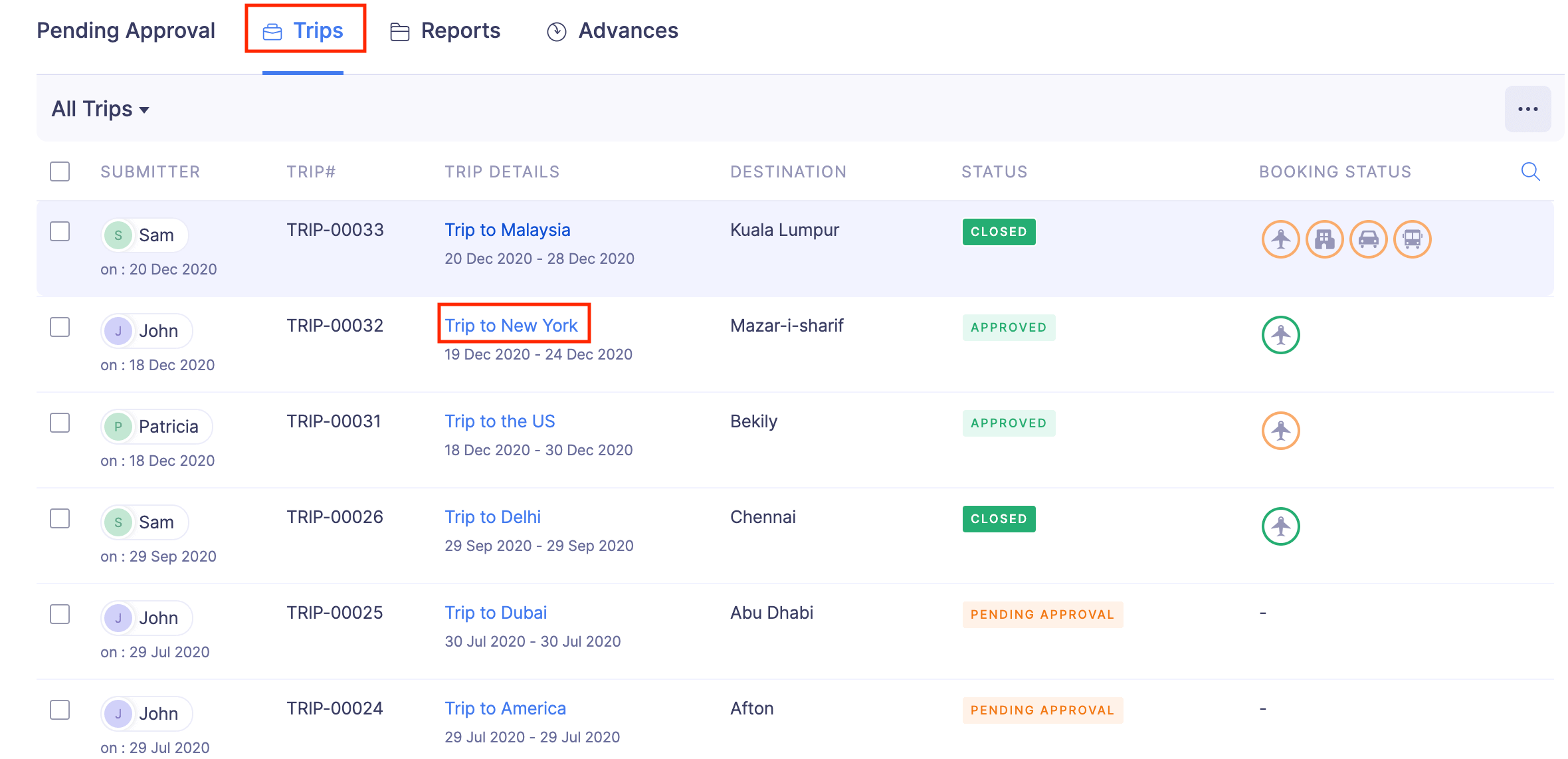Check the box for Patricia's trip
1568x759 pixels.
(60, 423)
